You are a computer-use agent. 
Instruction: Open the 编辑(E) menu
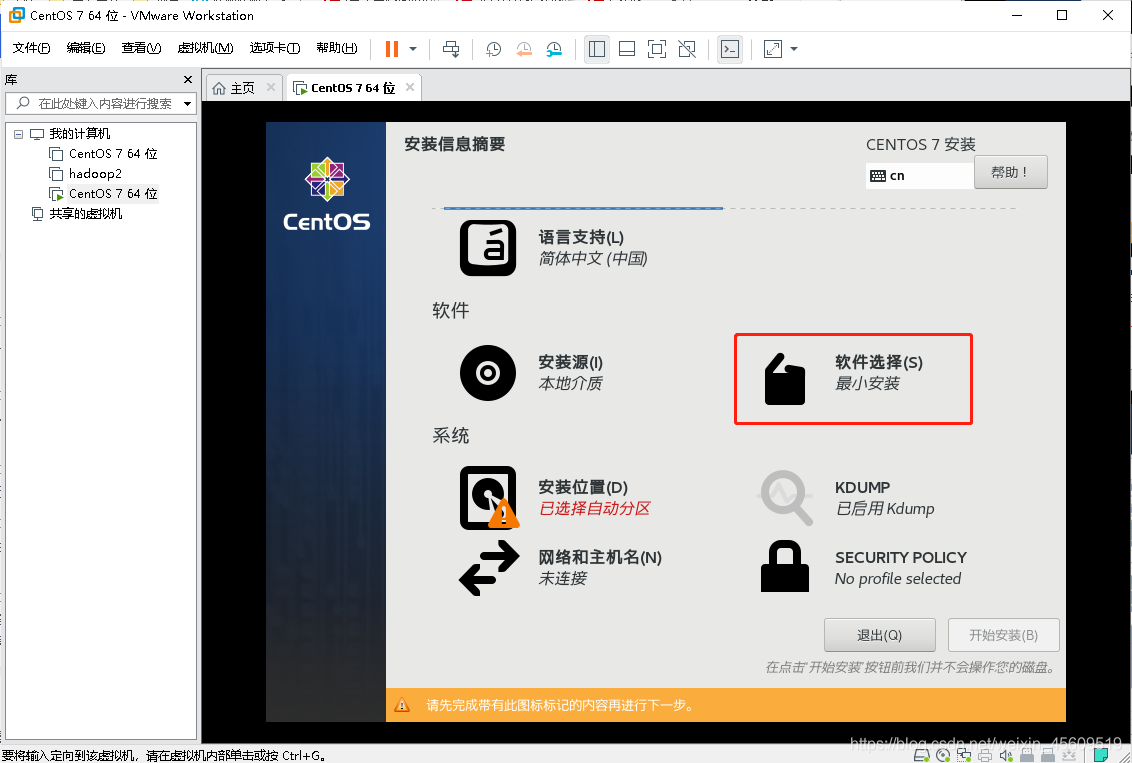coord(85,48)
